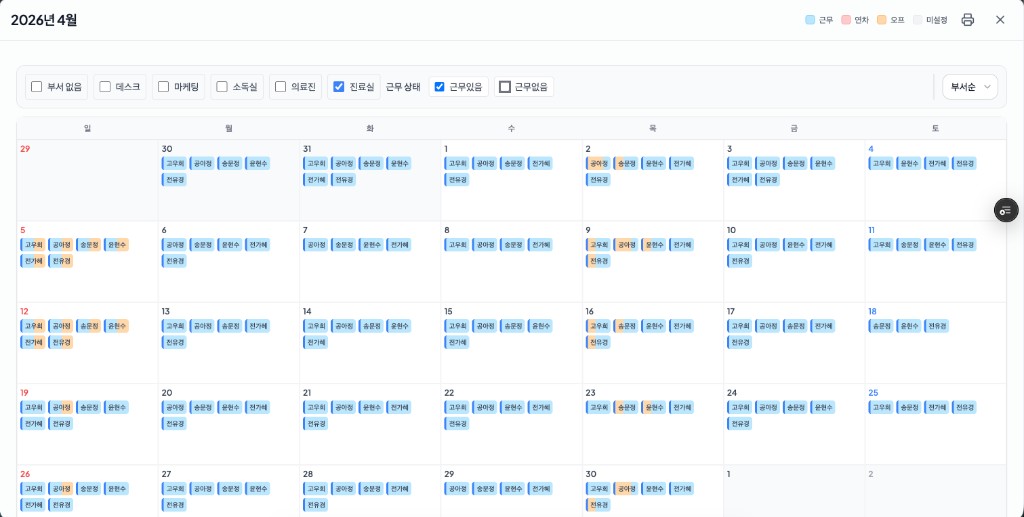Select the 화 weekday column header
Viewport: 1024px width, 517px height.
(x=370, y=129)
